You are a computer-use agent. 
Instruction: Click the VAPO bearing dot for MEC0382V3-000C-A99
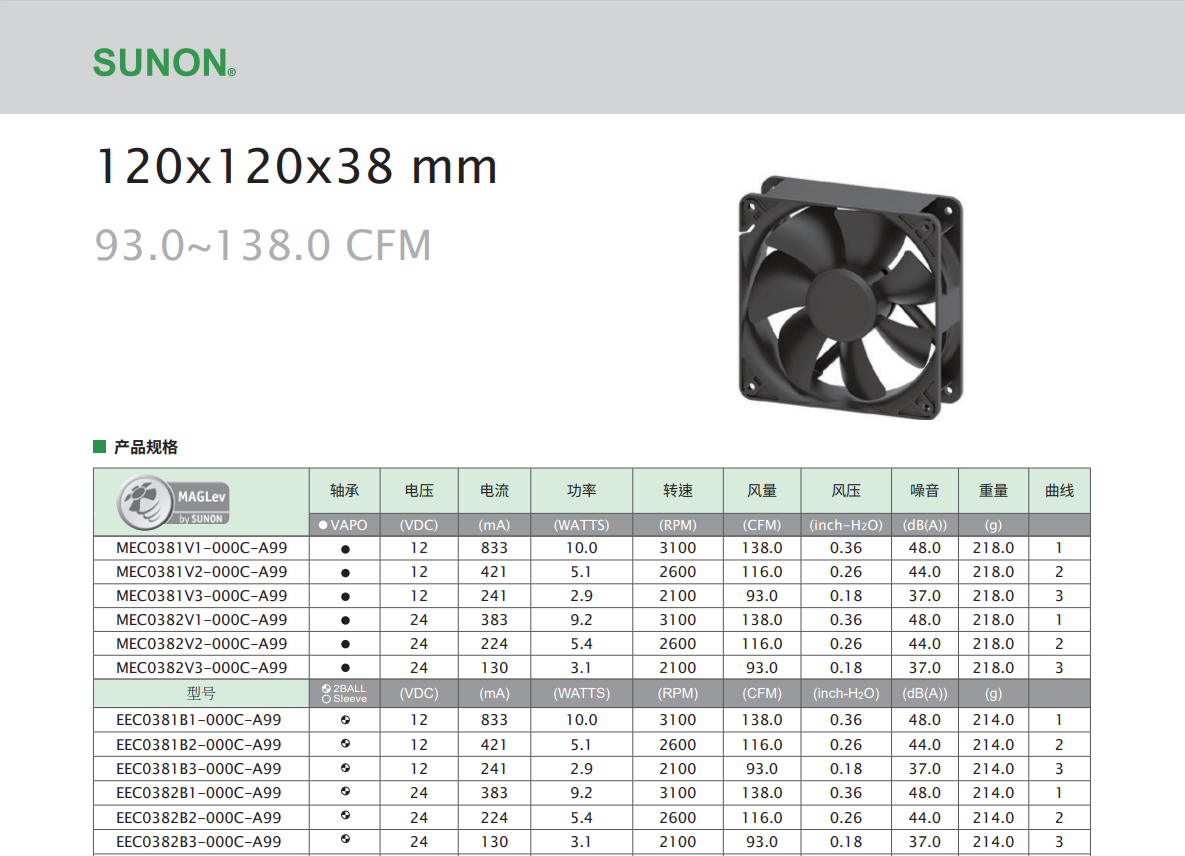coord(345,669)
